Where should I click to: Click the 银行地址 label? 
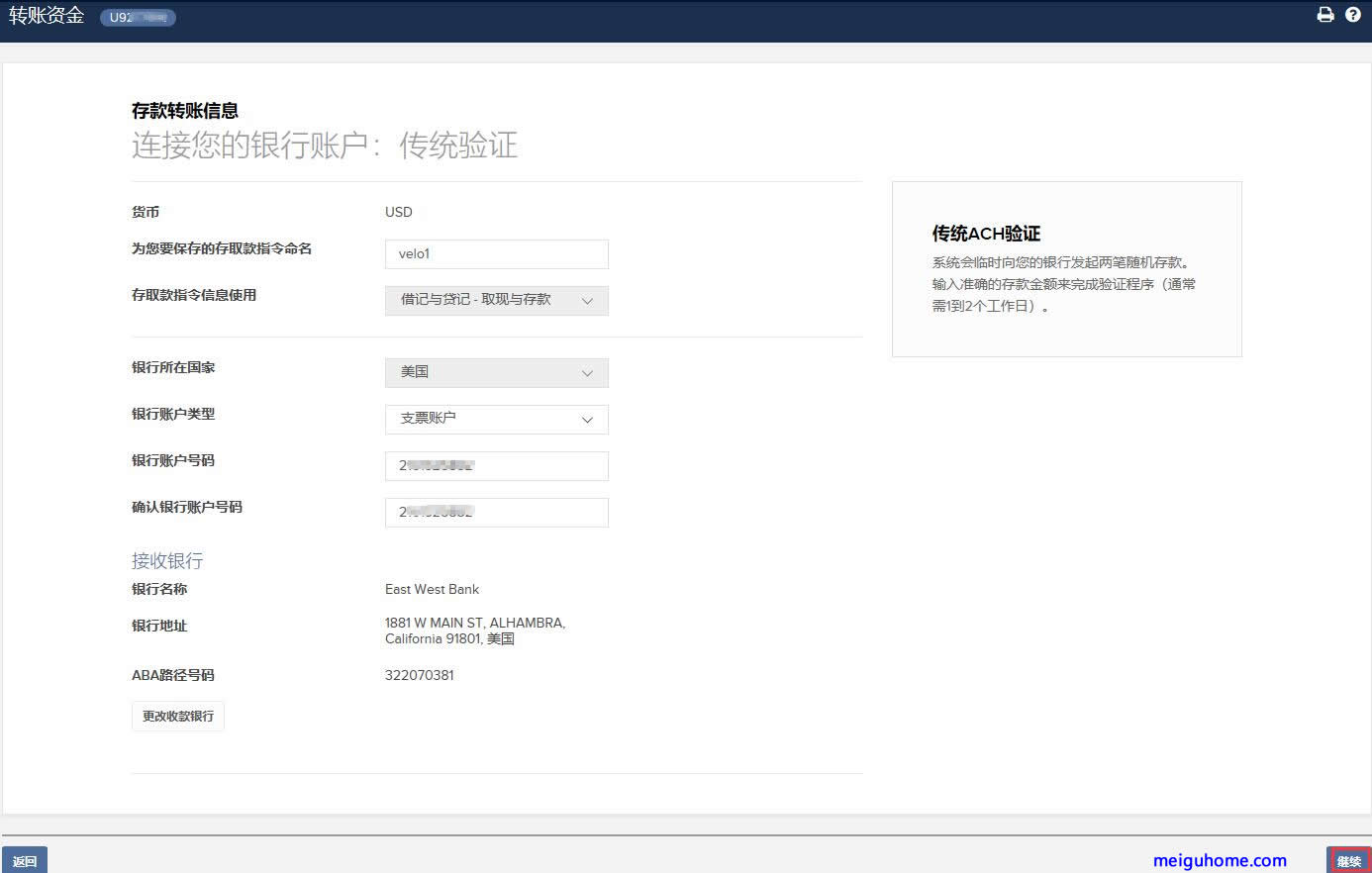point(159,626)
